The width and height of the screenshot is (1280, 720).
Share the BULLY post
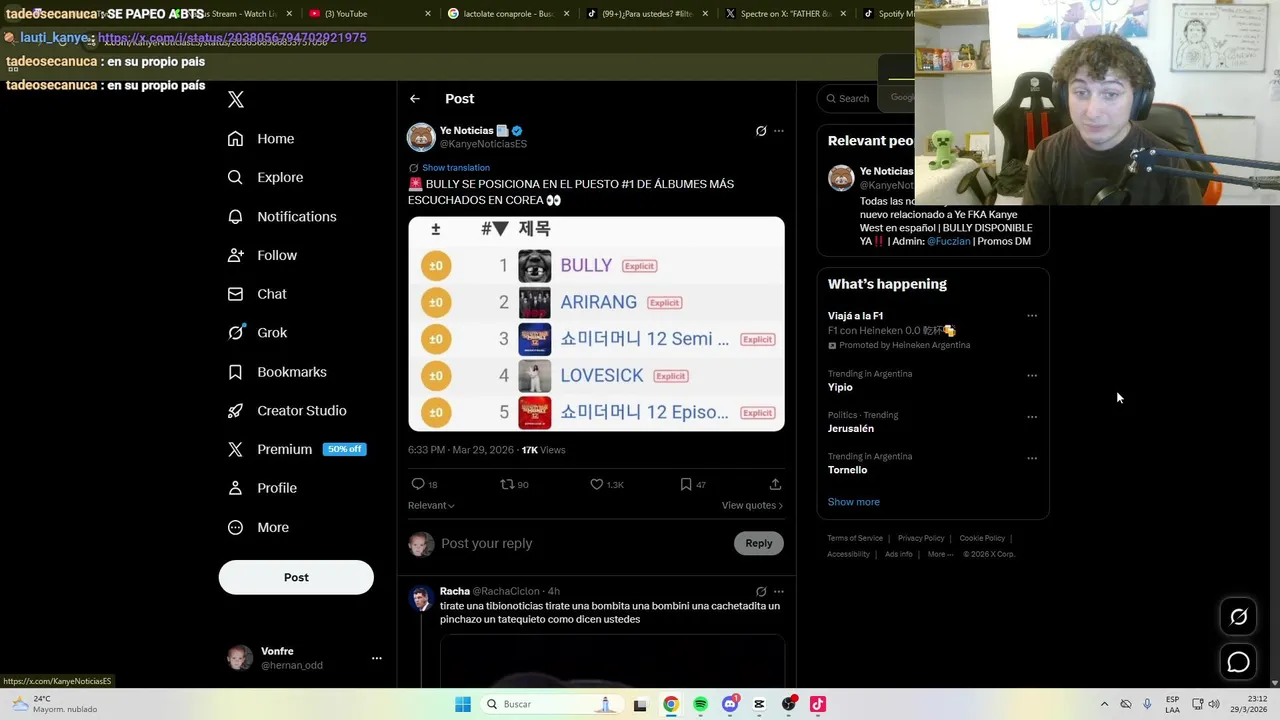[775, 484]
